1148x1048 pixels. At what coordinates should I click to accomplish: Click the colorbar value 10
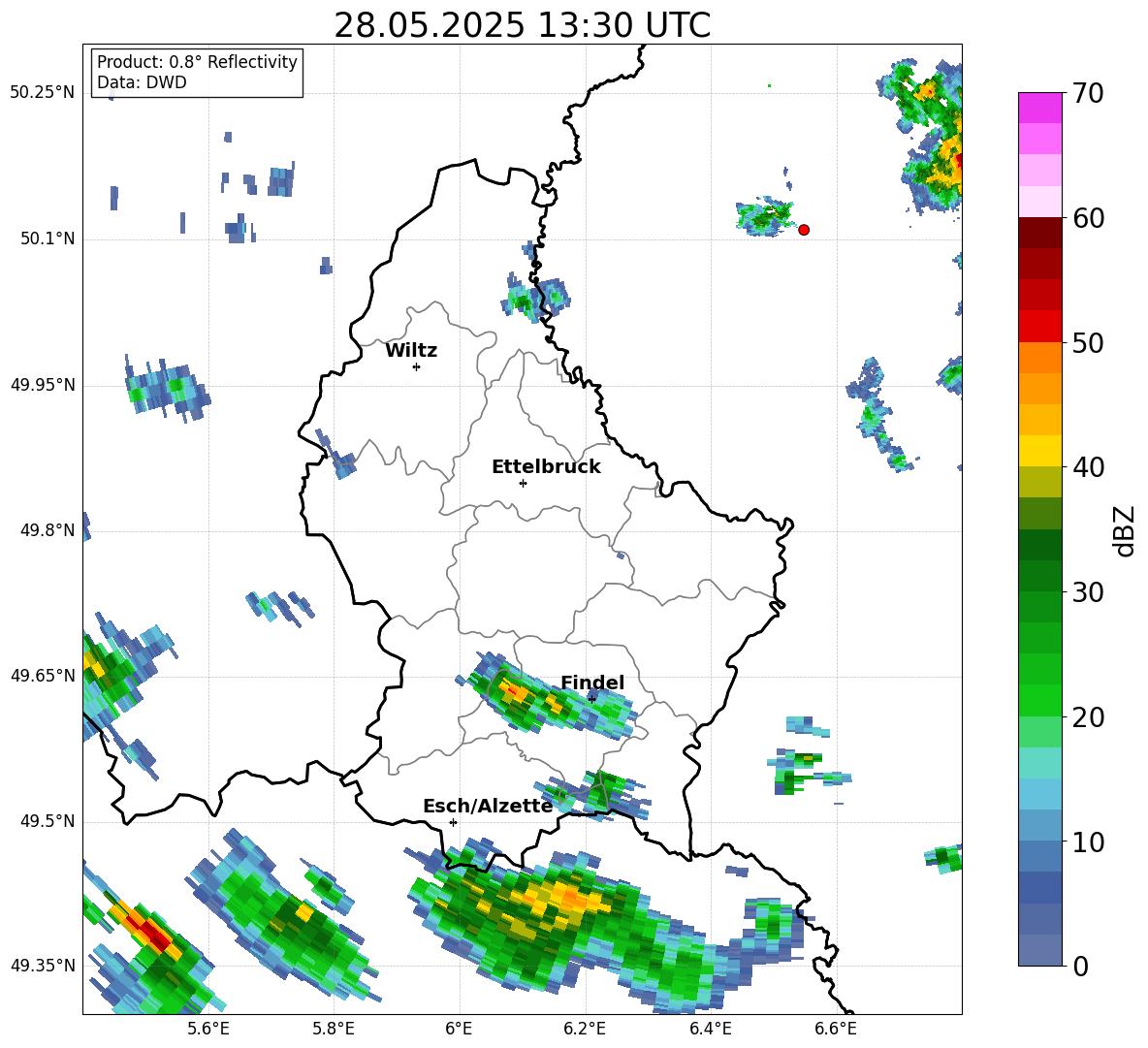coord(1088,842)
